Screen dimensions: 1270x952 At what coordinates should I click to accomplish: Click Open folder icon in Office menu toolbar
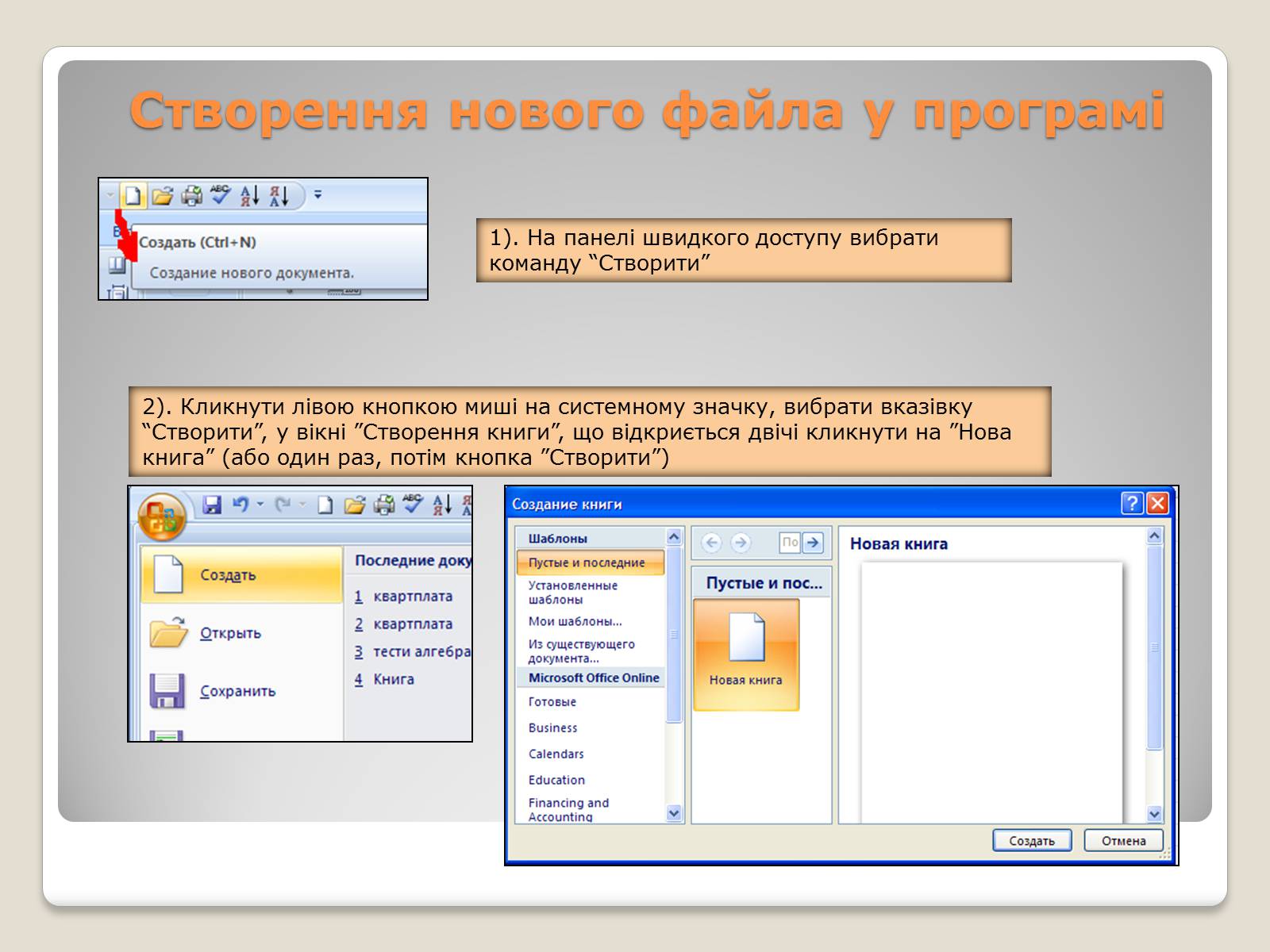point(355,505)
